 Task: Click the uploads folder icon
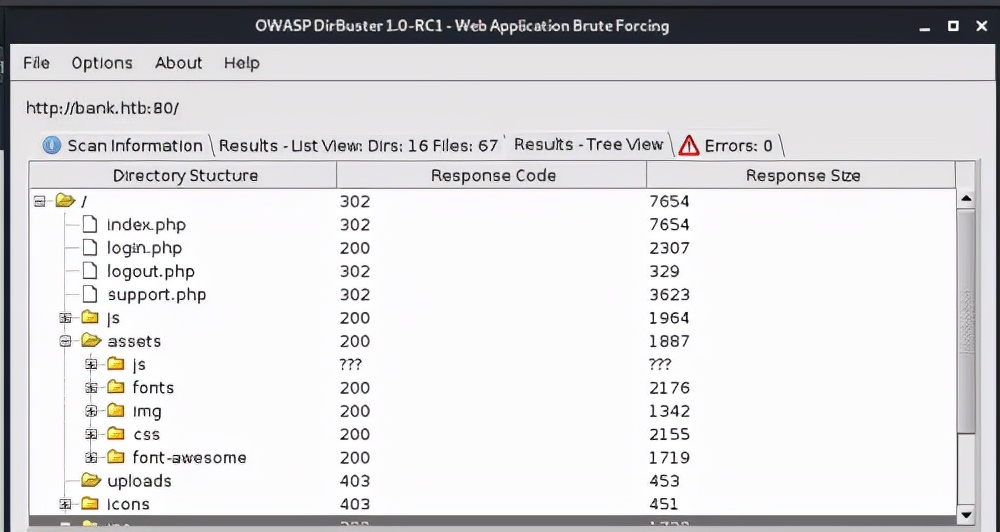91,481
